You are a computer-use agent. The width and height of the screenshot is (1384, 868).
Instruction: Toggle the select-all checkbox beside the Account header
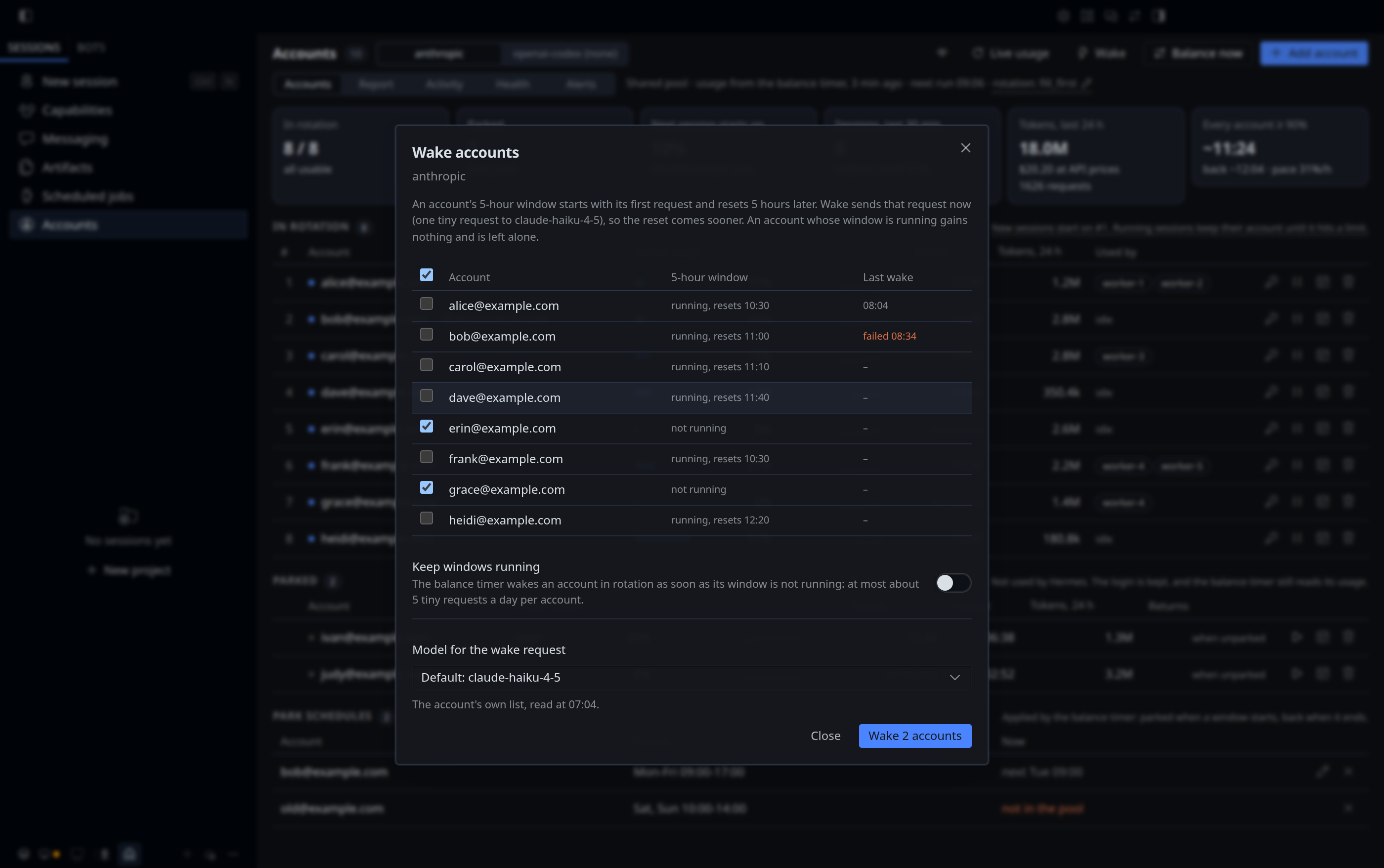[426, 275]
